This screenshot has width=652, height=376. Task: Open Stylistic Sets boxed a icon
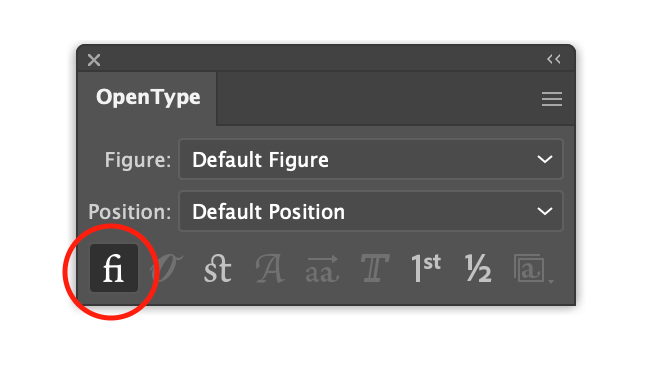coord(531,269)
